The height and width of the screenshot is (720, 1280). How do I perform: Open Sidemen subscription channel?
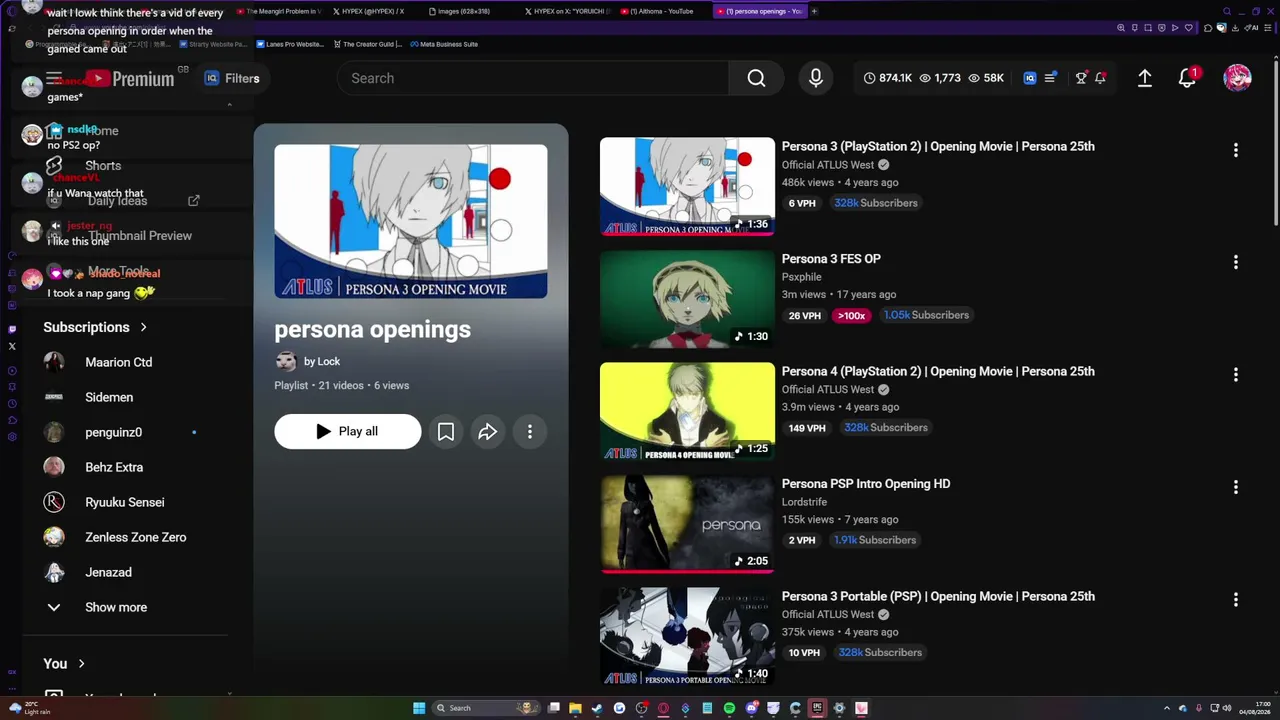109,397
